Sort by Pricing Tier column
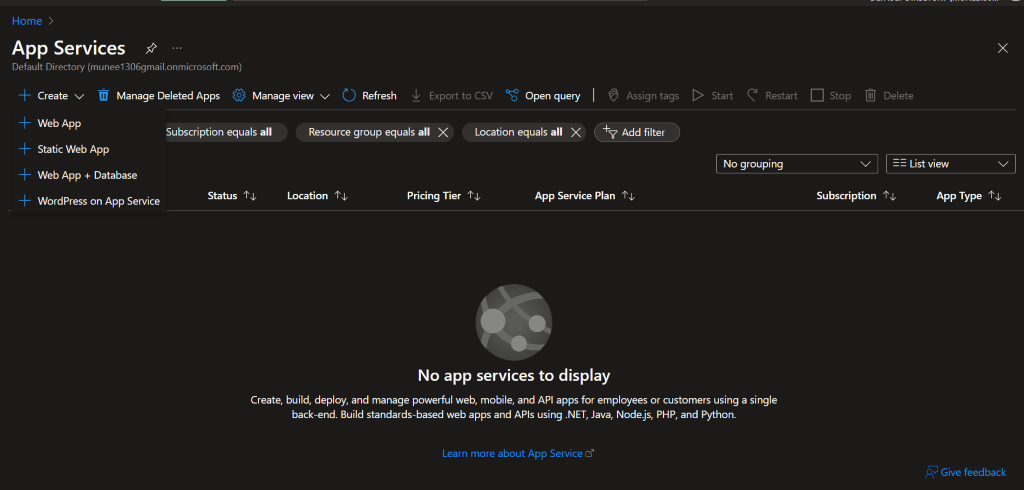This screenshot has width=1024, height=490. point(443,196)
